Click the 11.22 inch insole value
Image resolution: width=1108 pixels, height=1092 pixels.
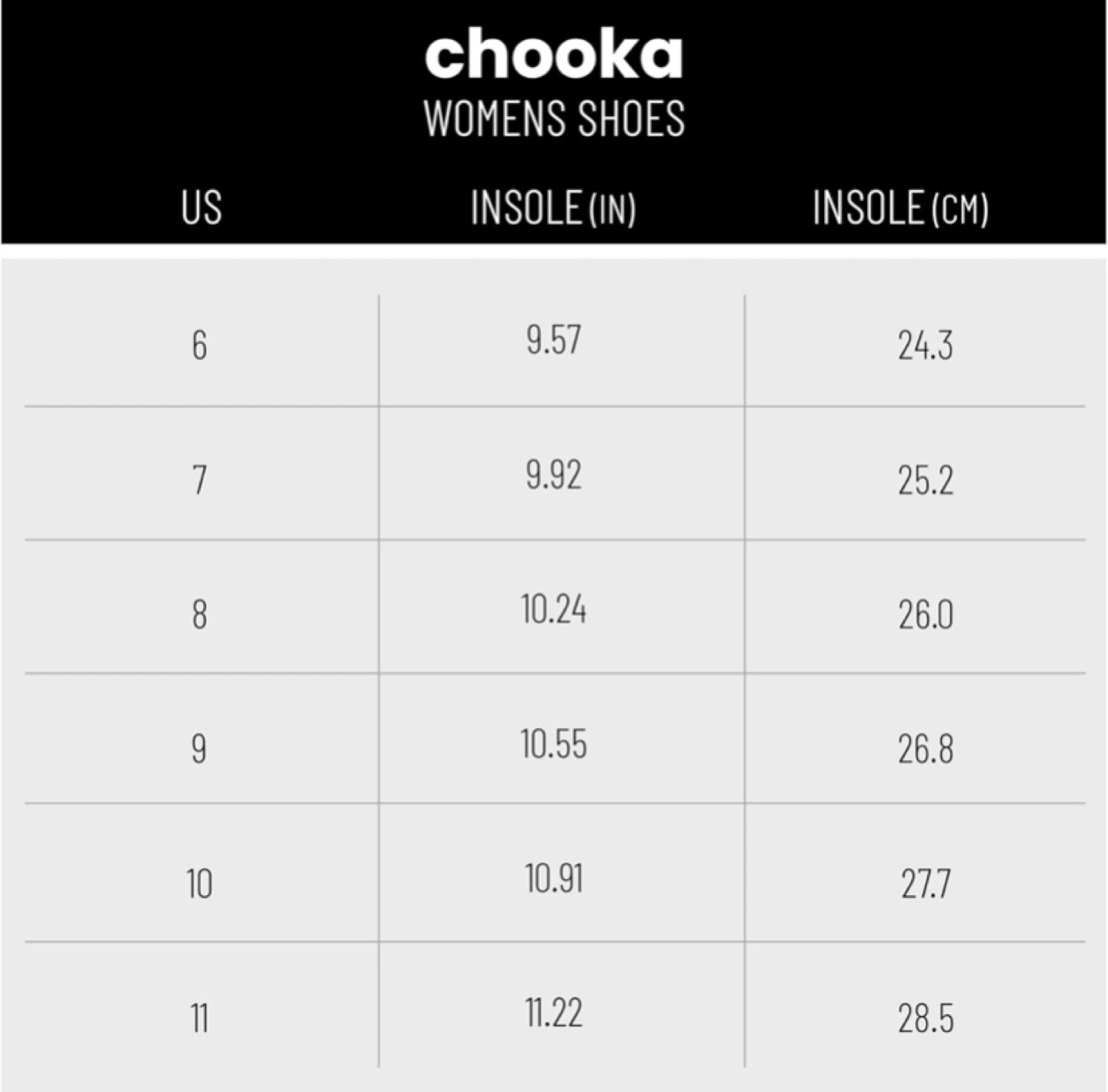tap(554, 1013)
